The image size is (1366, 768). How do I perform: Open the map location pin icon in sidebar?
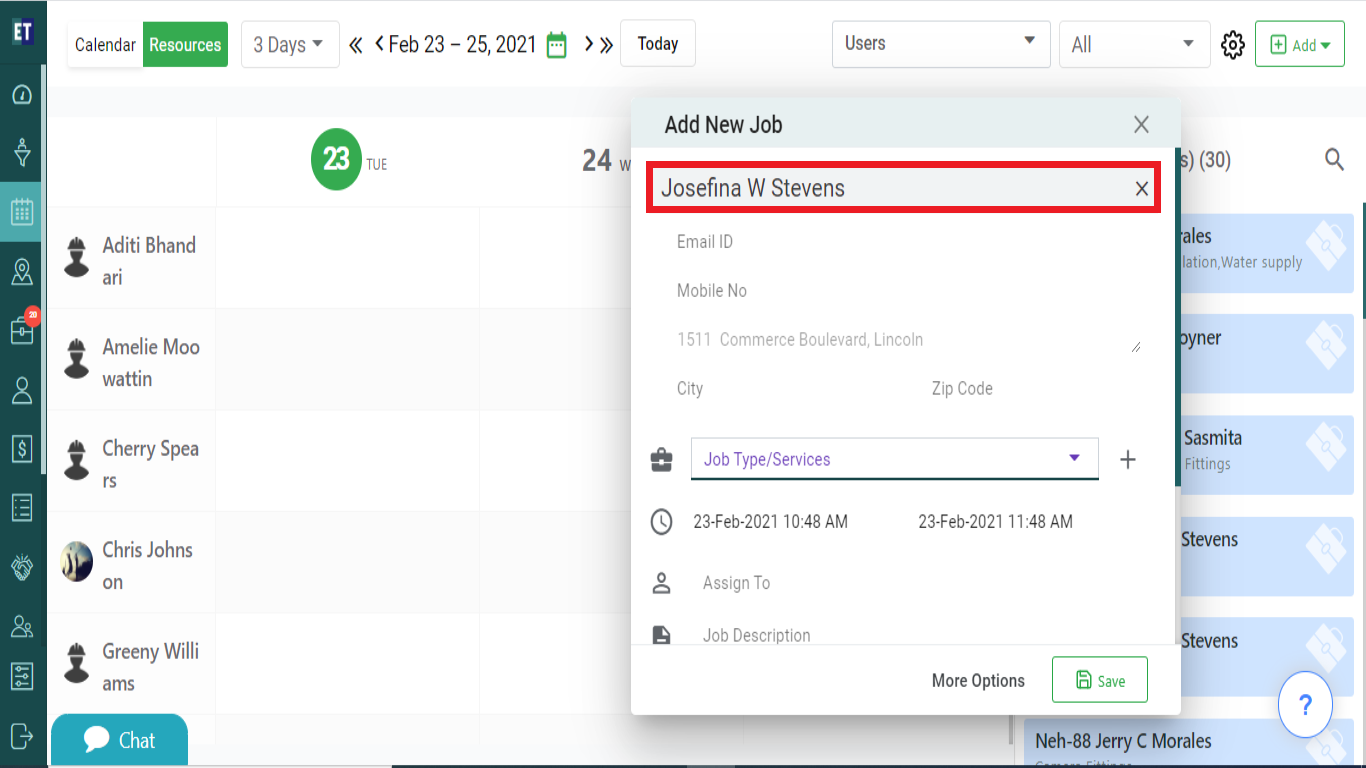(22, 271)
